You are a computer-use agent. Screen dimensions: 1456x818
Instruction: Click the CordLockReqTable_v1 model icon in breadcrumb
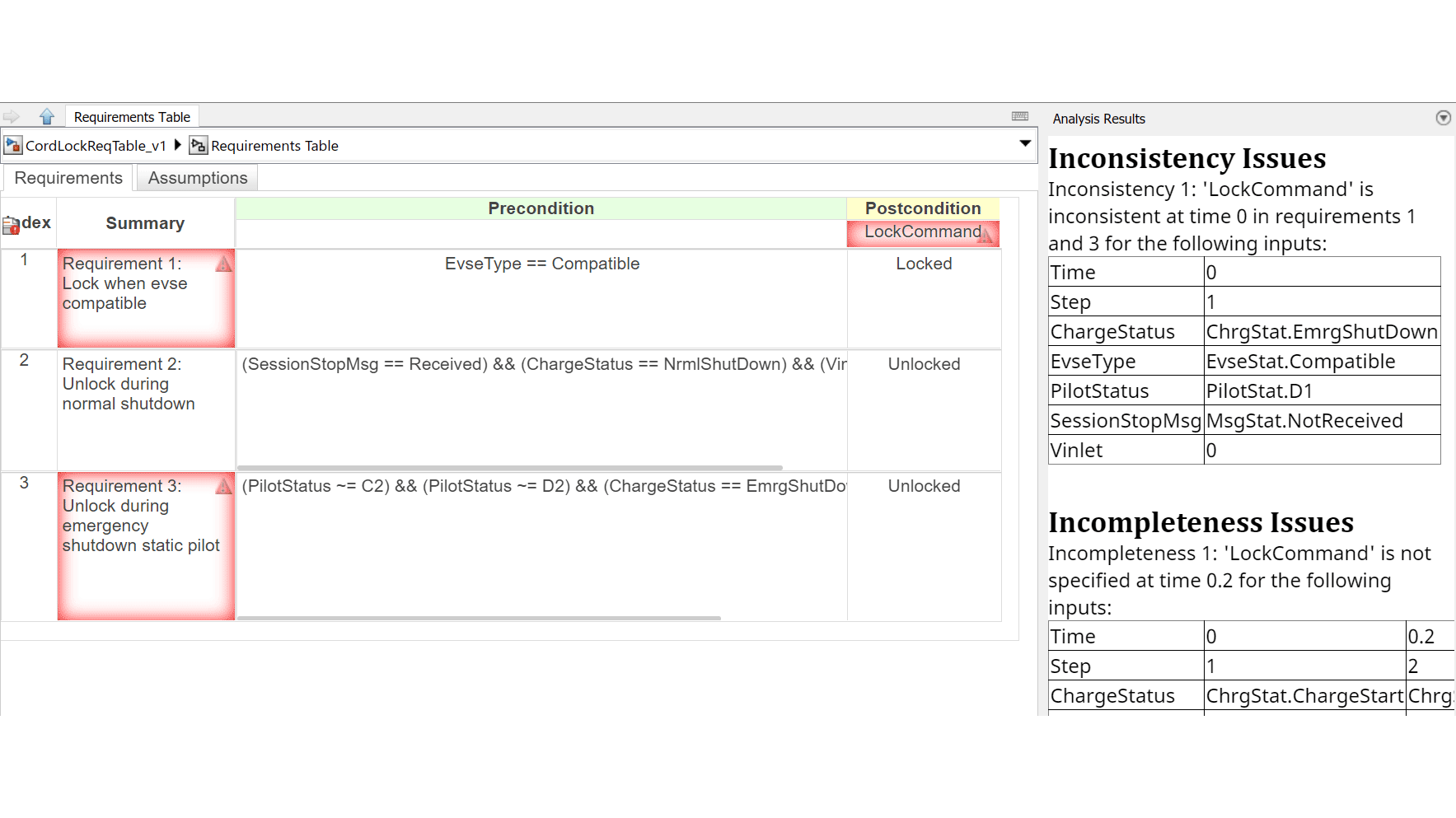click(x=13, y=145)
